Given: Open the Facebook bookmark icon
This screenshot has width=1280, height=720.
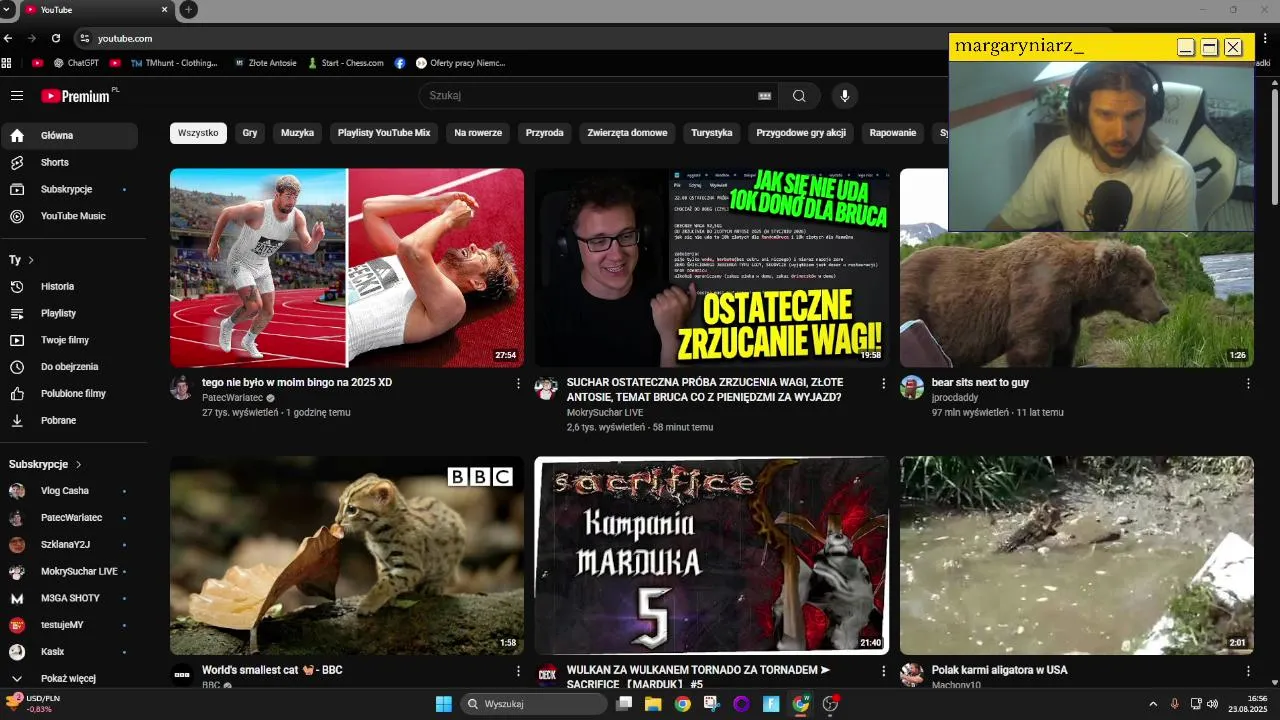Looking at the screenshot, I should pyautogui.click(x=400, y=62).
